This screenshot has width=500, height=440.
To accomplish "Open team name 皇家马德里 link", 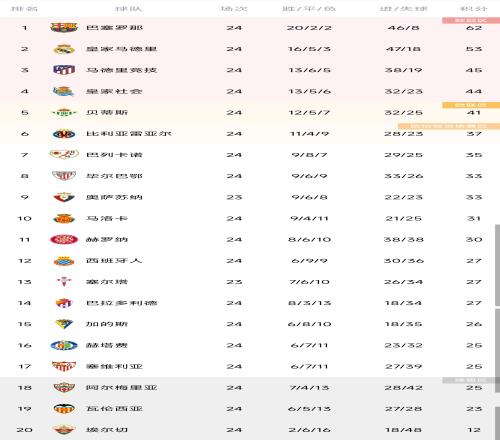I will click(x=121, y=49).
